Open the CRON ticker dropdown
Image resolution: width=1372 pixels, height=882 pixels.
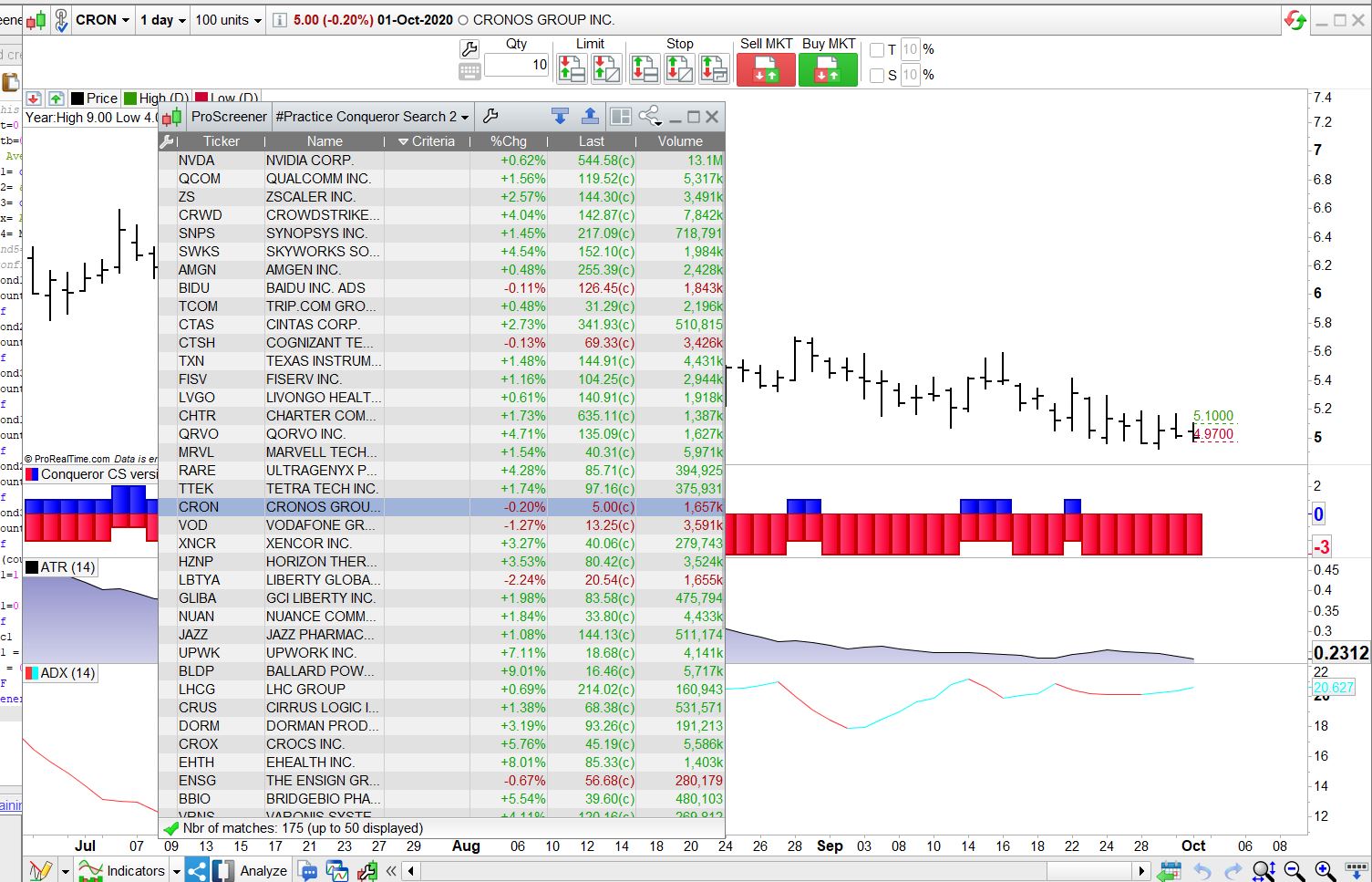tap(102, 20)
